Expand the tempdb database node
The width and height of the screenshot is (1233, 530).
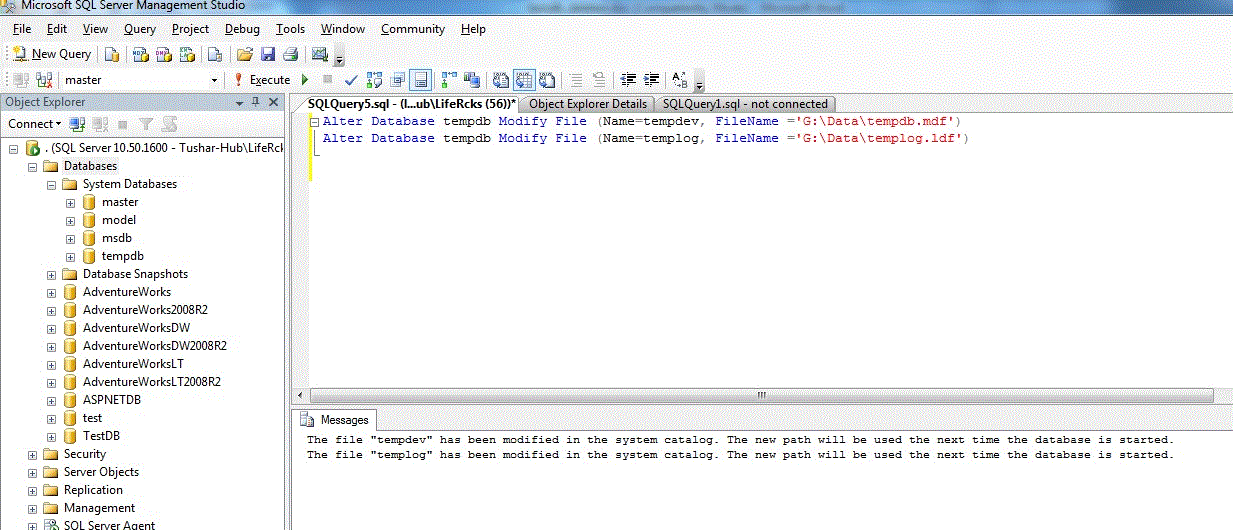pyautogui.click(x=70, y=256)
